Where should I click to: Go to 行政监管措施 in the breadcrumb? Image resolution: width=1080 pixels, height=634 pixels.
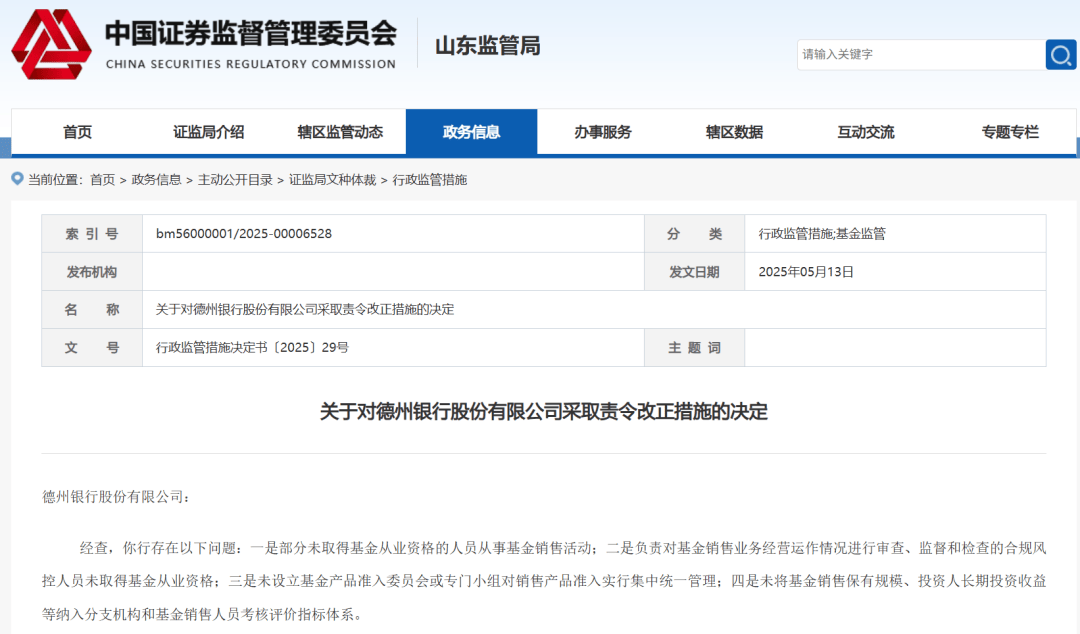click(430, 180)
